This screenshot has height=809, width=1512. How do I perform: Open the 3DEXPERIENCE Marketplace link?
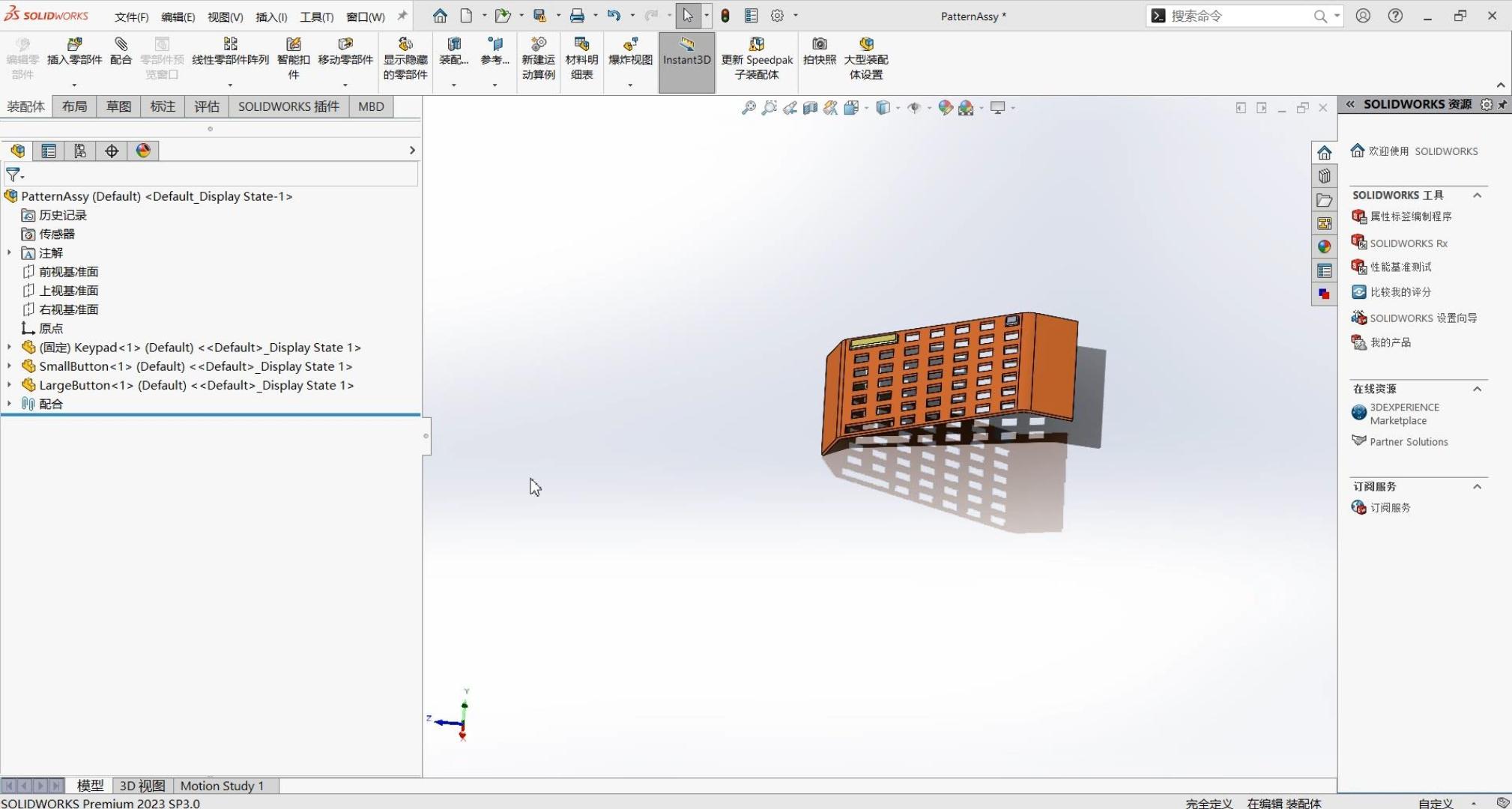click(x=1403, y=413)
